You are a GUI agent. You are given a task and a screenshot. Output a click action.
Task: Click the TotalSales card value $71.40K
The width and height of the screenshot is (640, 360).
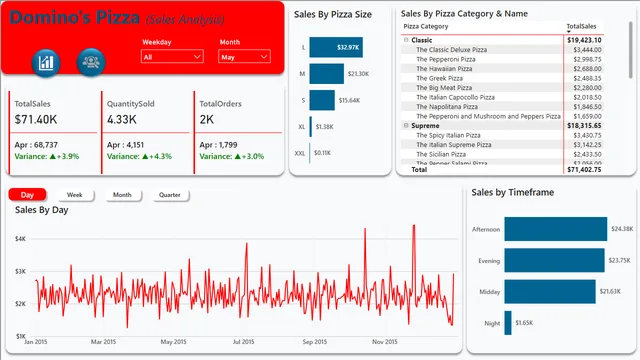[36, 119]
